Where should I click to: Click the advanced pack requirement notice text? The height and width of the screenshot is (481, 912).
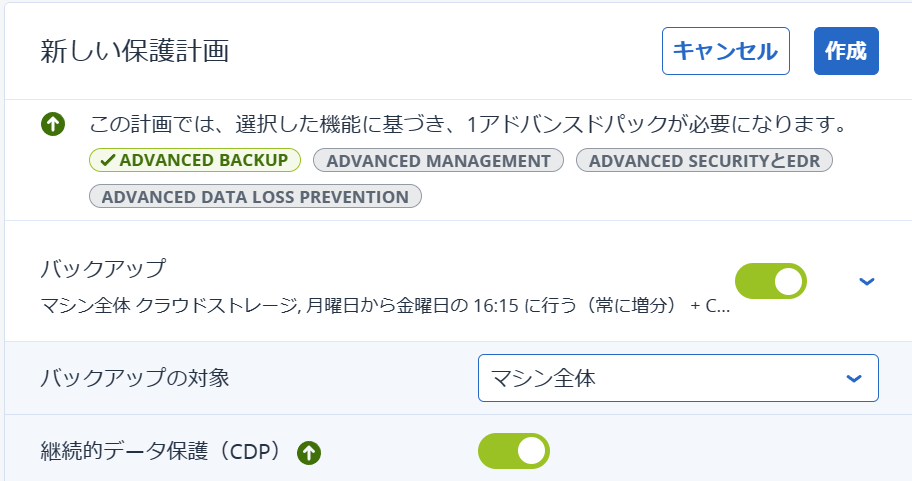click(x=469, y=124)
